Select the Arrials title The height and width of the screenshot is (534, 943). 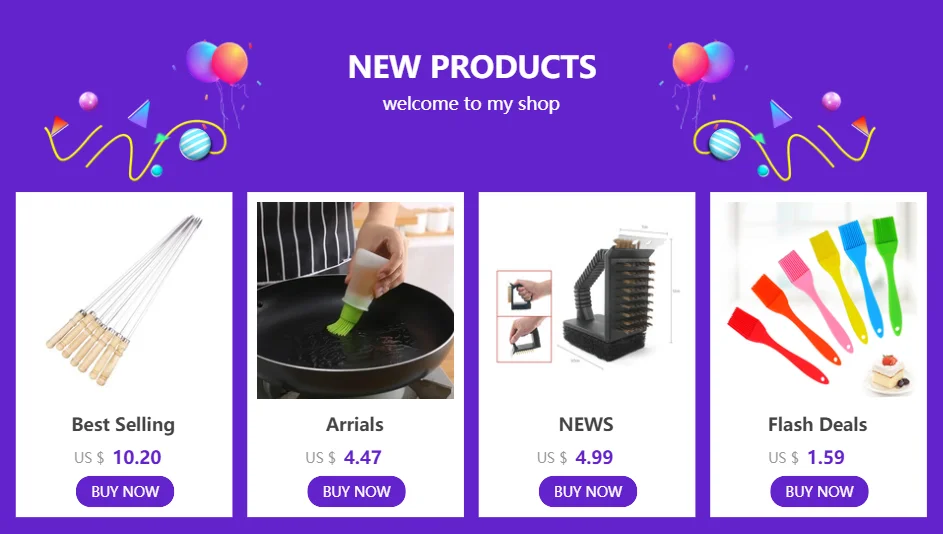[x=355, y=425]
